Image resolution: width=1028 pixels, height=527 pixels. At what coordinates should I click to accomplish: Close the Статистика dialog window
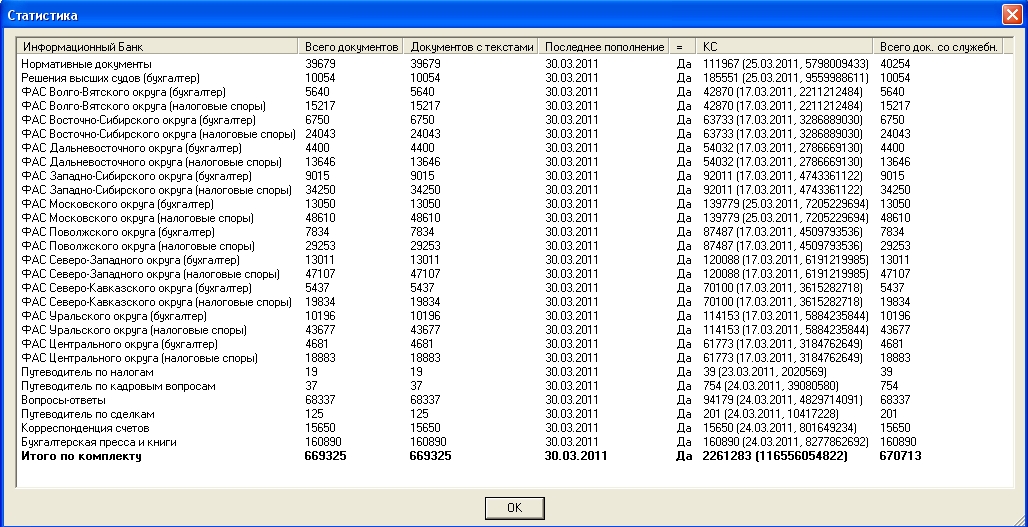click(x=1013, y=14)
